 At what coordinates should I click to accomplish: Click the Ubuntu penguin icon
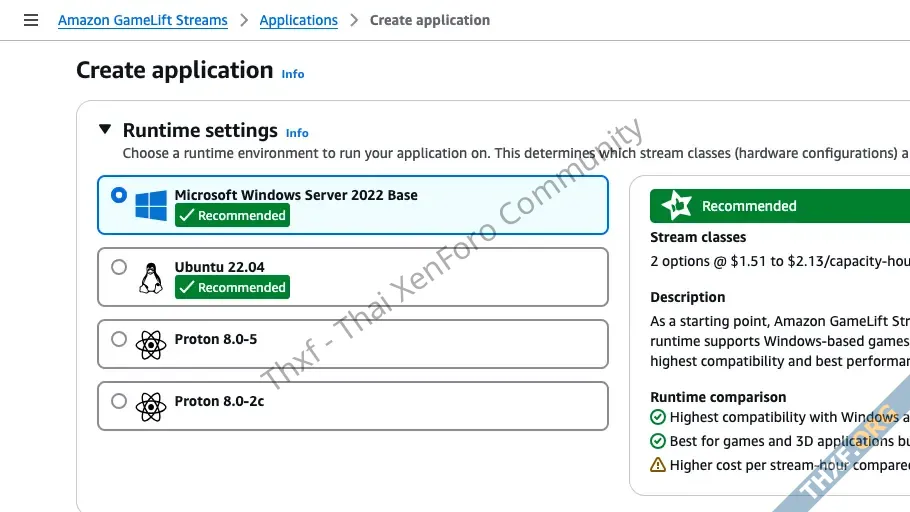point(151,278)
